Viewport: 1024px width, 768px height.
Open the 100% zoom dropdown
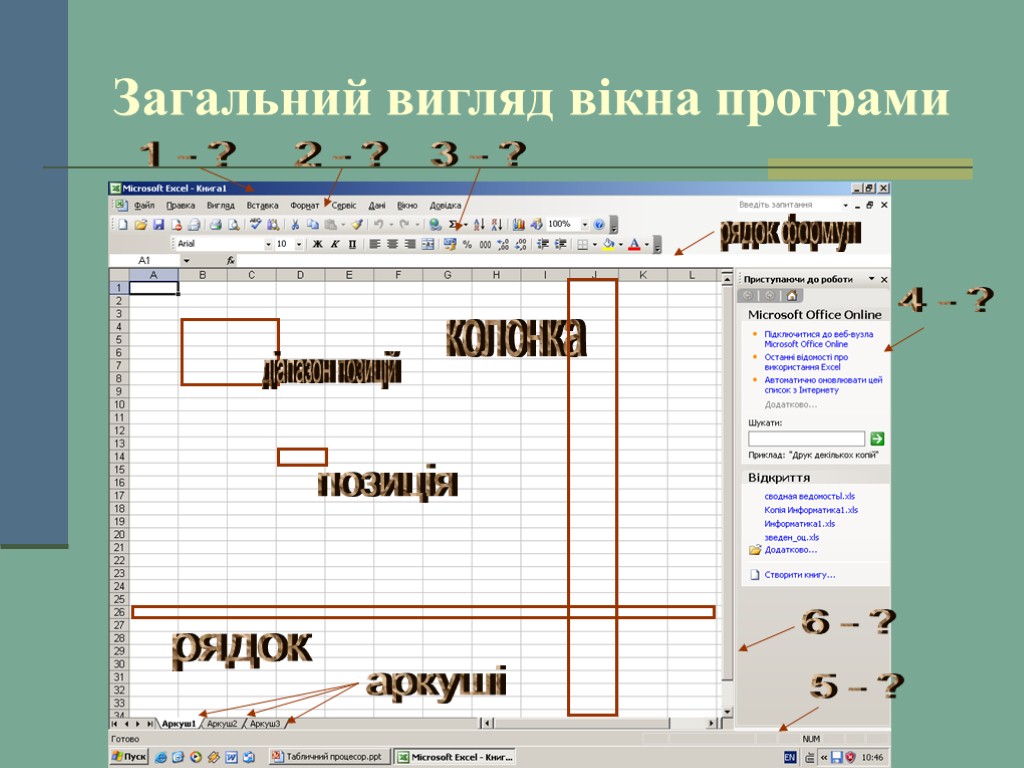(x=584, y=225)
